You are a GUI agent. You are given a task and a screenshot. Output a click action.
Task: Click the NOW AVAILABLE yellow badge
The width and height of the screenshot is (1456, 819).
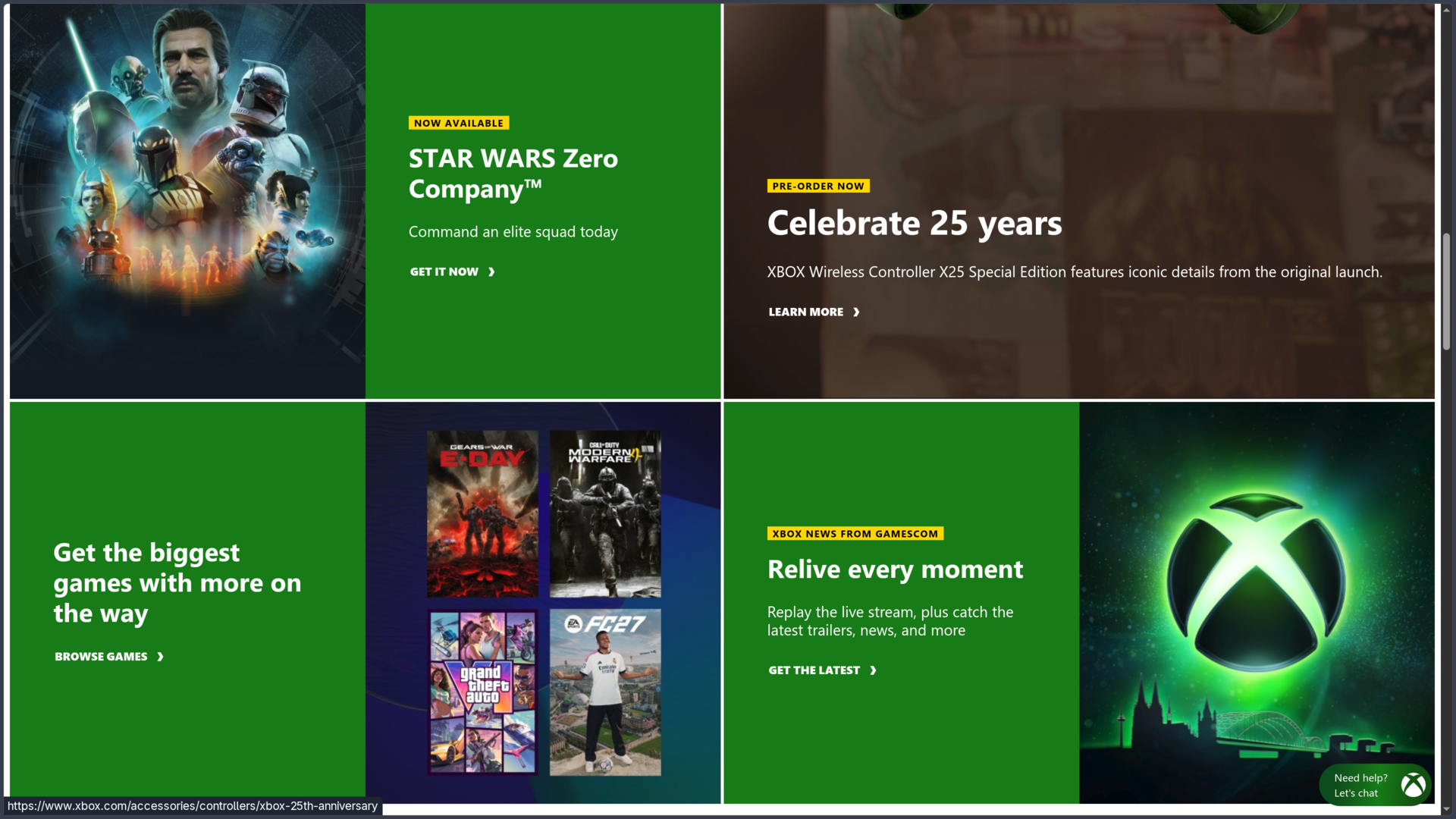[459, 123]
